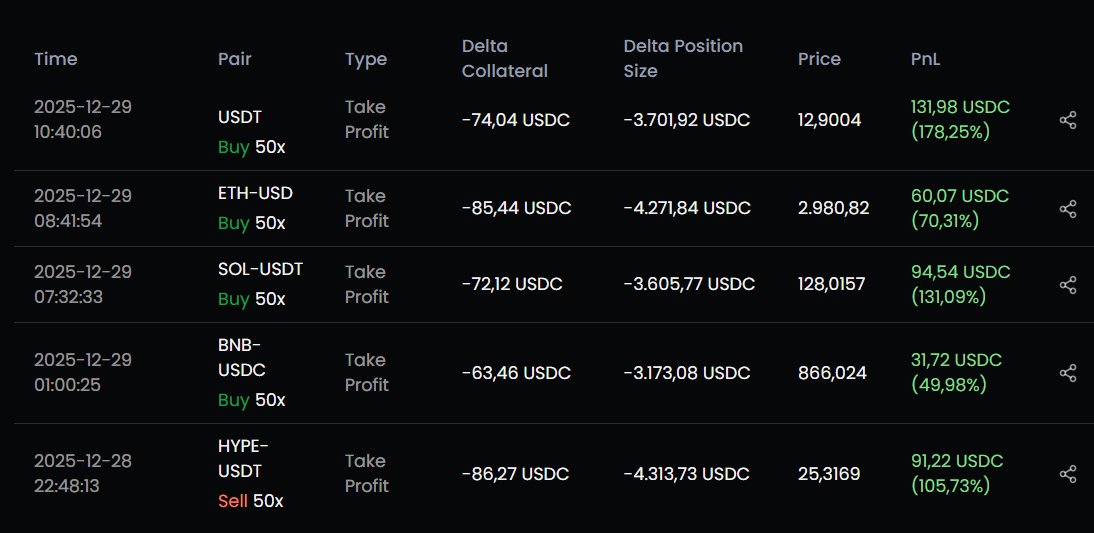Open the BNB-USDC pair link
Screen dimensions: 1094x533
[241, 357]
